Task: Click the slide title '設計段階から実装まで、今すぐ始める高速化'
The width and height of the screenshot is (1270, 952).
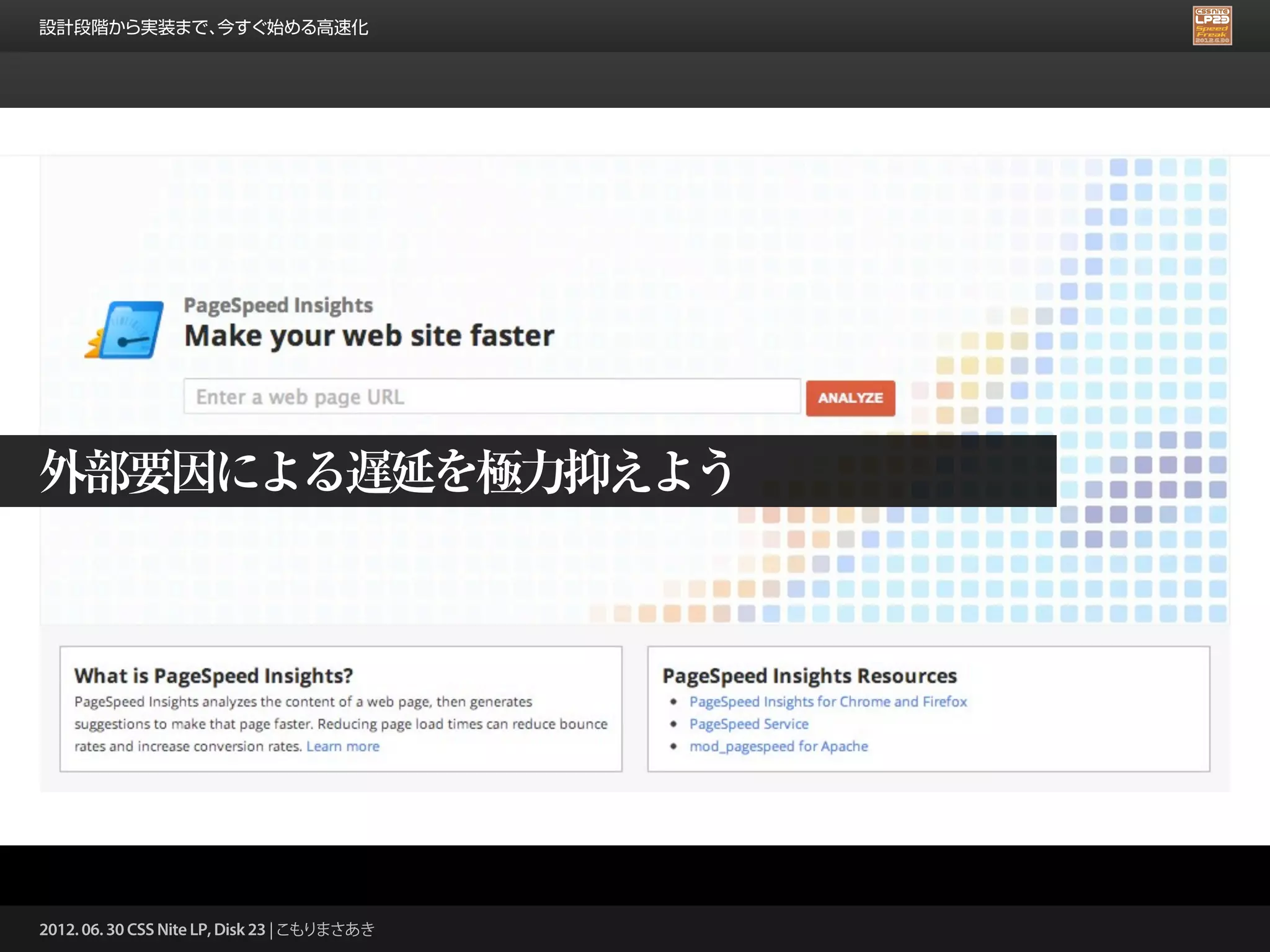Action: point(203,28)
